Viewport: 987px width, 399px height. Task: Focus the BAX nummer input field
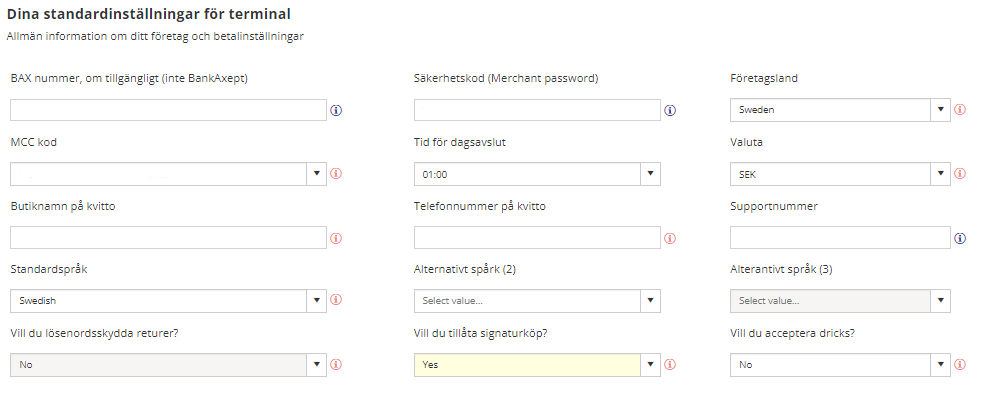click(168, 110)
